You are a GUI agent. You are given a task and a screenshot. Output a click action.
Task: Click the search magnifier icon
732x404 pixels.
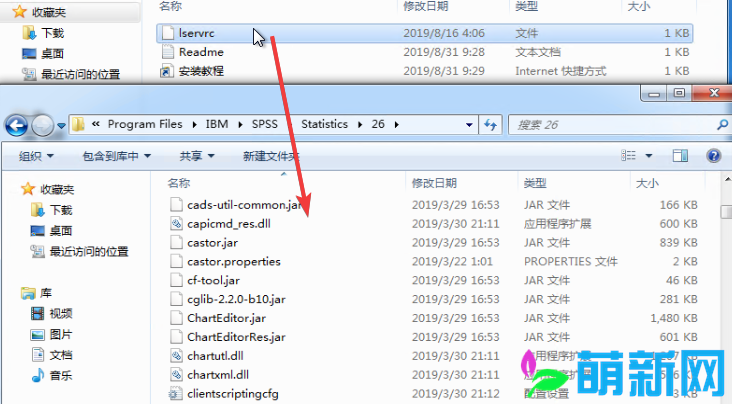(722, 125)
